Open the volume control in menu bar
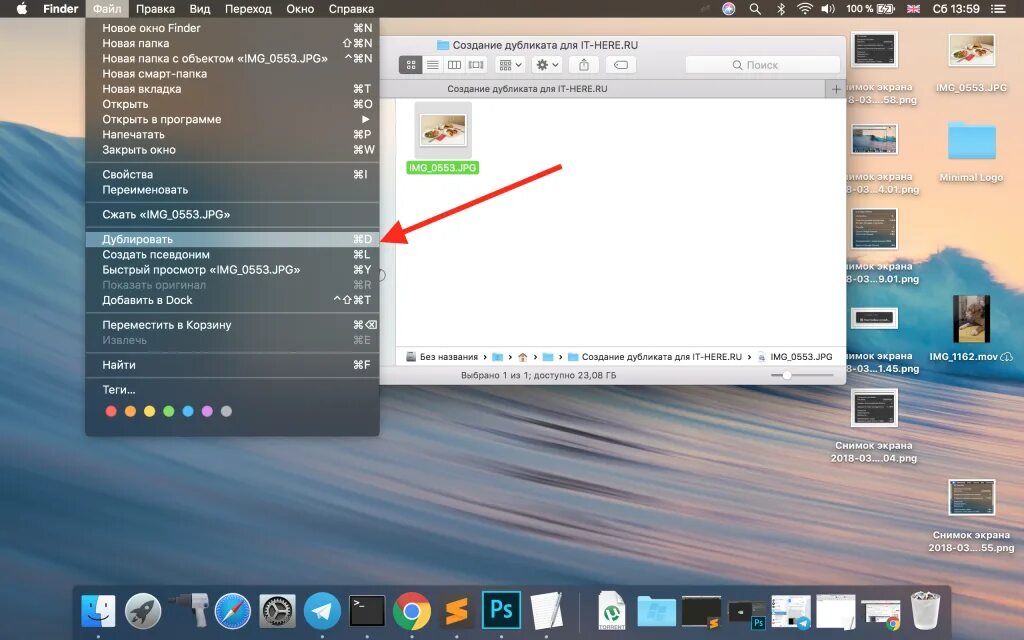The height and width of the screenshot is (640, 1024). pos(828,9)
